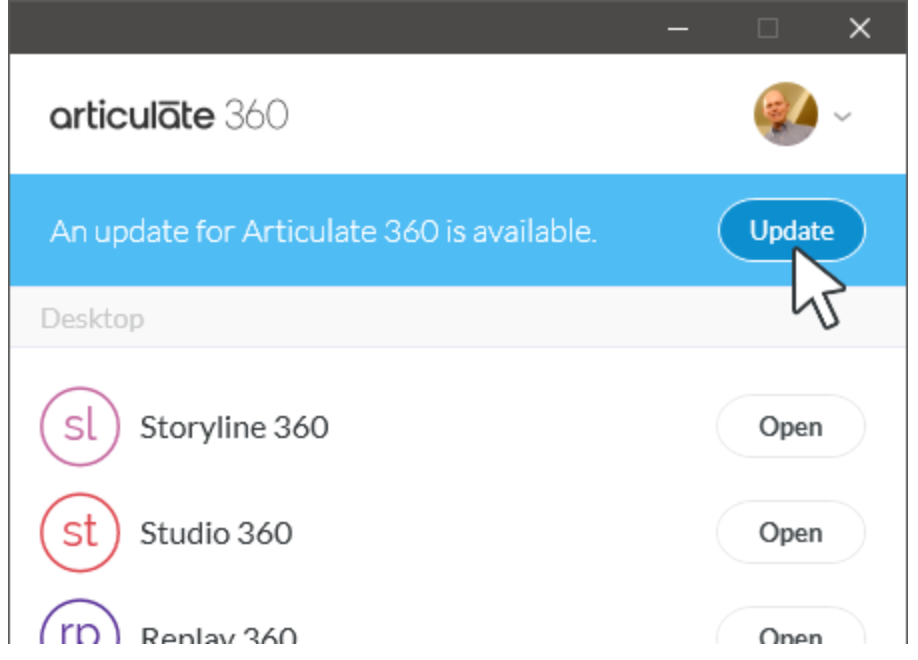Image resolution: width=918 pixels, height=660 pixels.
Task: Click the Storyline 360 'sl' icon
Action: (80, 427)
